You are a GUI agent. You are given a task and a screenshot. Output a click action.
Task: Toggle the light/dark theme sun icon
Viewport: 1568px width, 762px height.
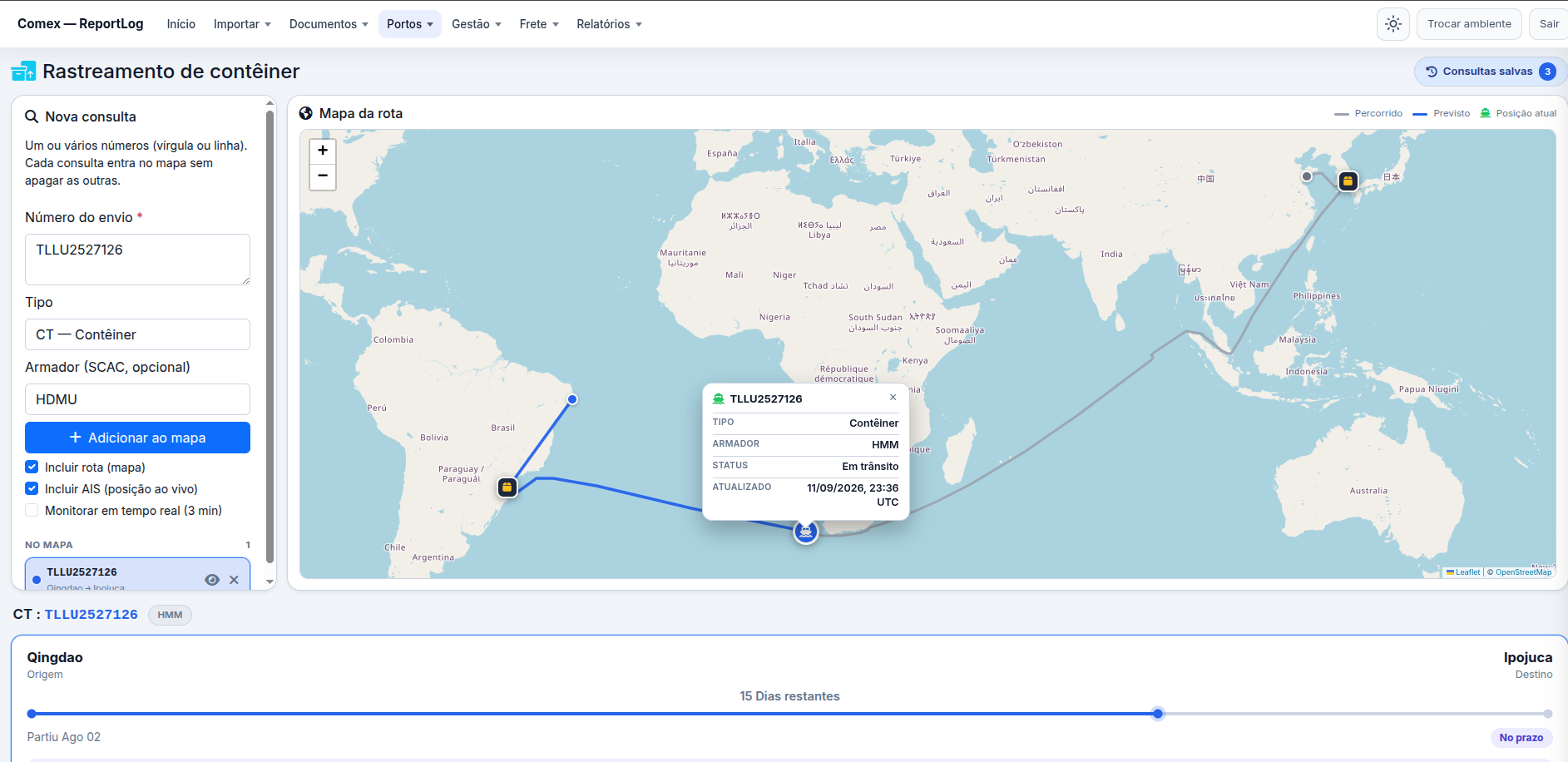(1393, 24)
